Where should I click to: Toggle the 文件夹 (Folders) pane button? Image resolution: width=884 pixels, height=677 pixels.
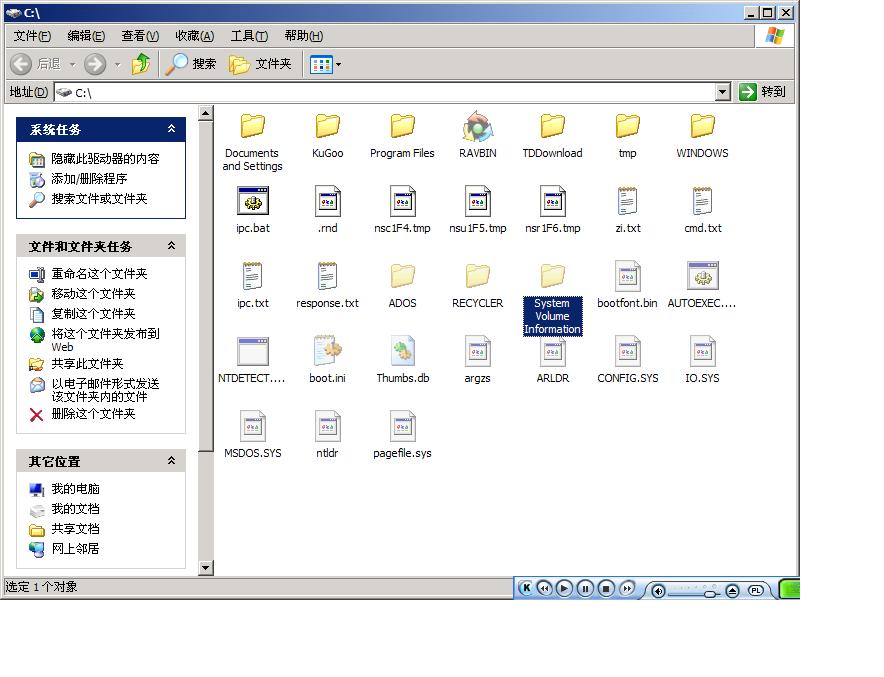(260, 64)
